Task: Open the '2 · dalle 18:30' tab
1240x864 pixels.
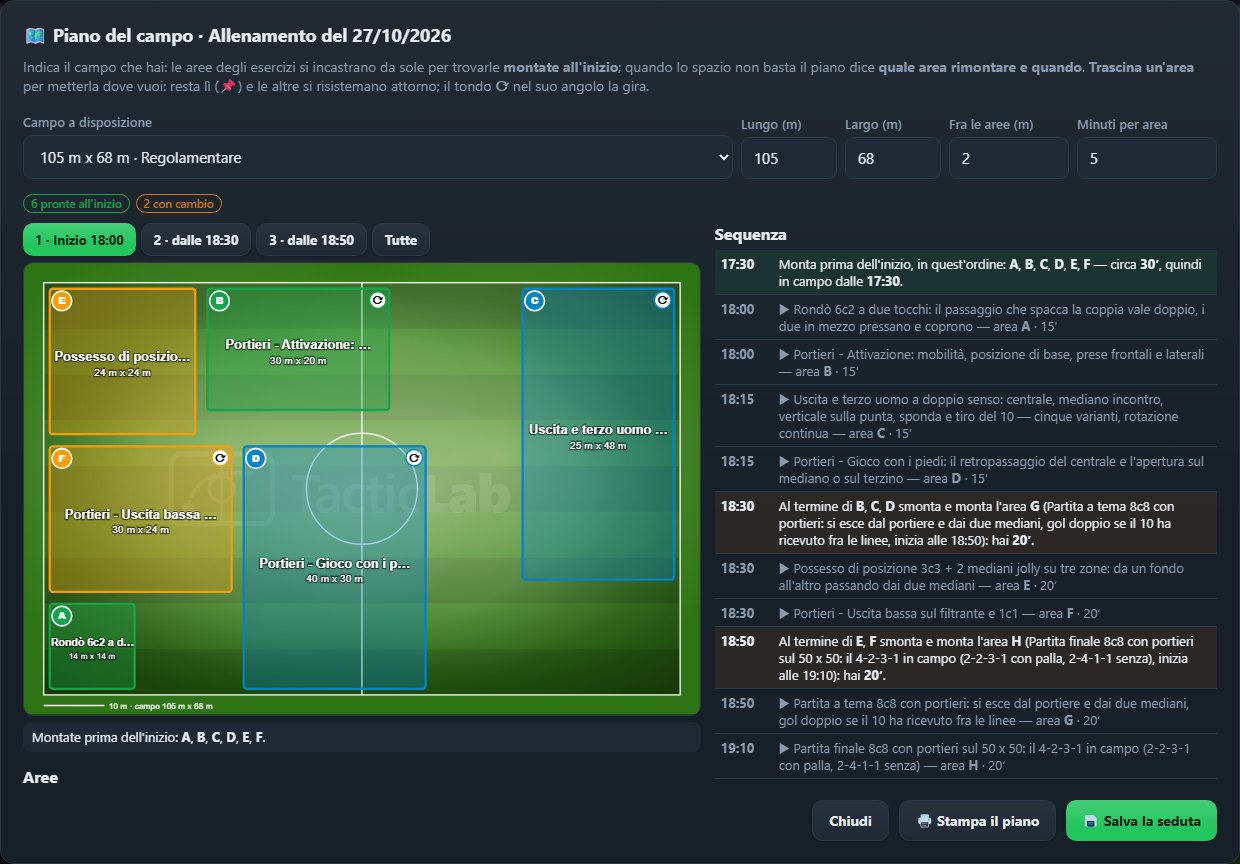Action: pyautogui.click(x=196, y=240)
